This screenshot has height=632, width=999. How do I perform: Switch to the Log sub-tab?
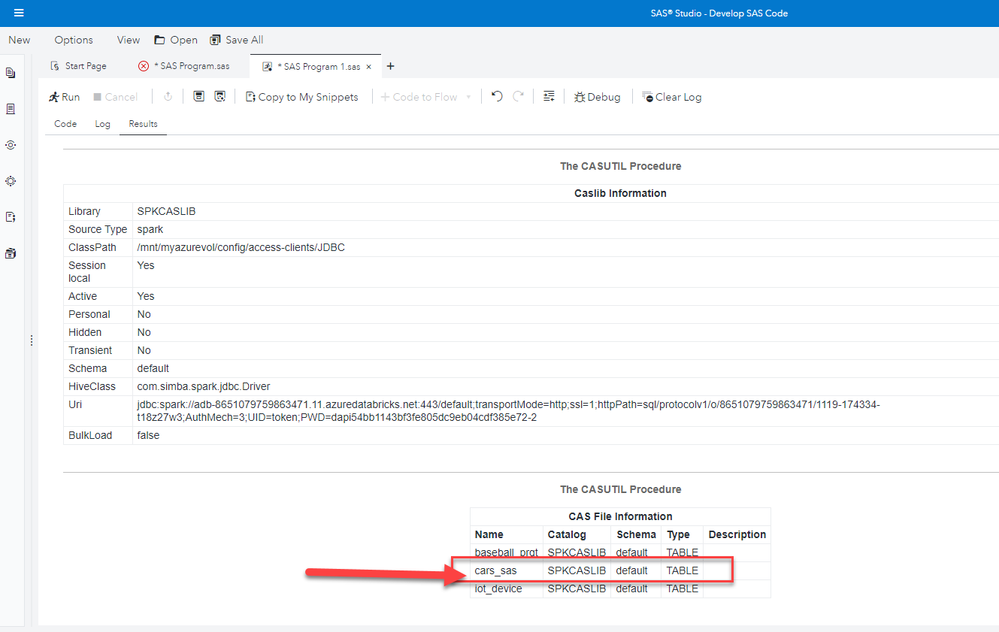coord(103,124)
